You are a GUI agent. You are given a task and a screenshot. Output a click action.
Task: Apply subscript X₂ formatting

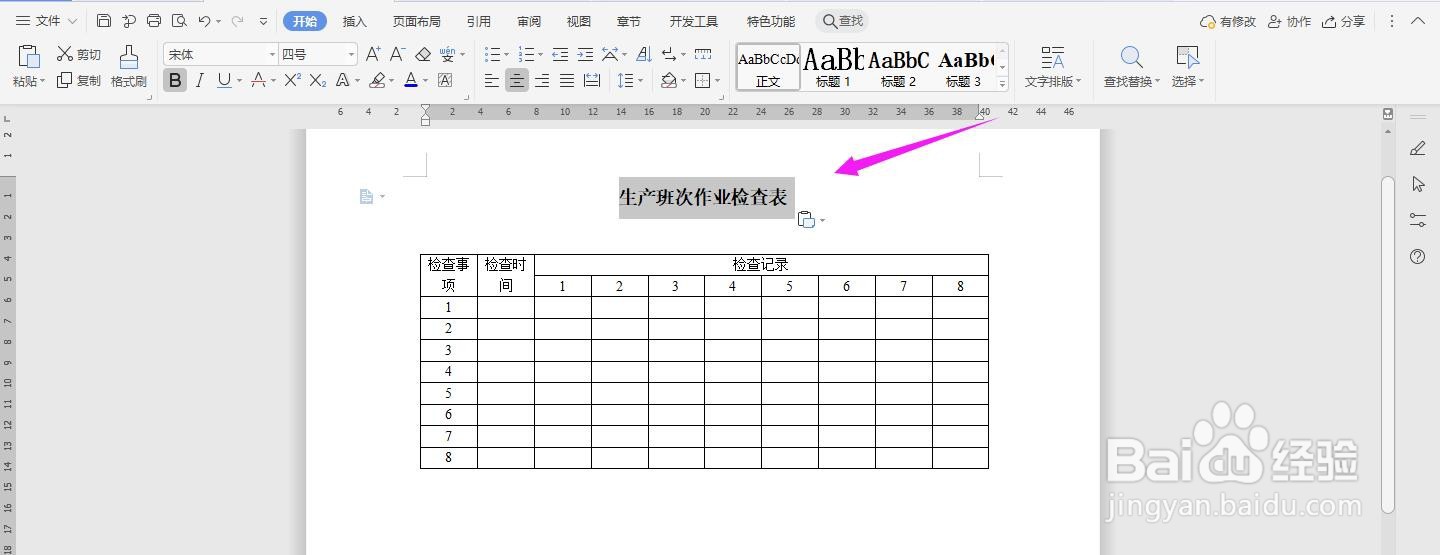pyautogui.click(x=318, y=80)
